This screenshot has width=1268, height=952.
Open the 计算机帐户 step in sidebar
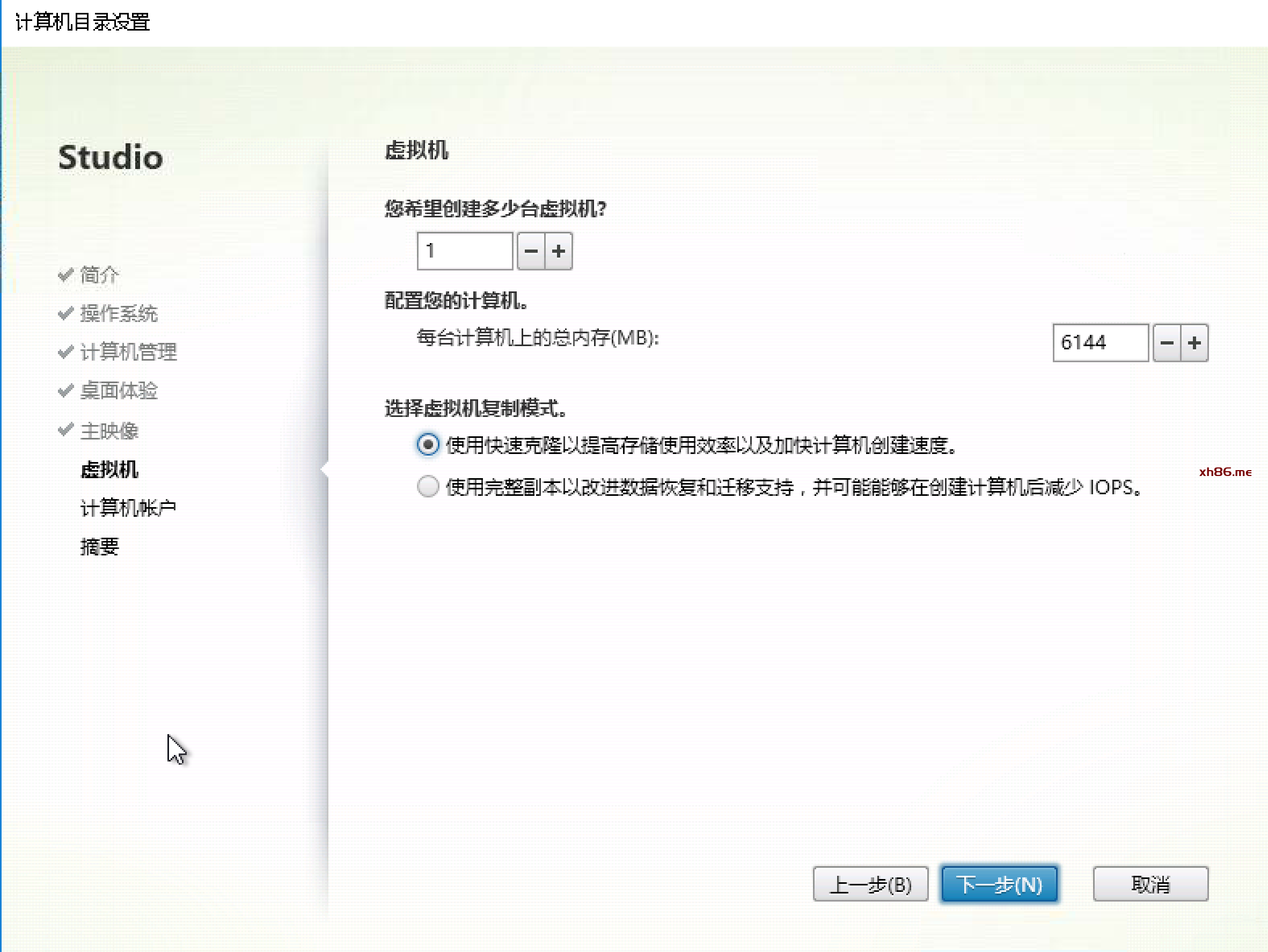point(128,508)
